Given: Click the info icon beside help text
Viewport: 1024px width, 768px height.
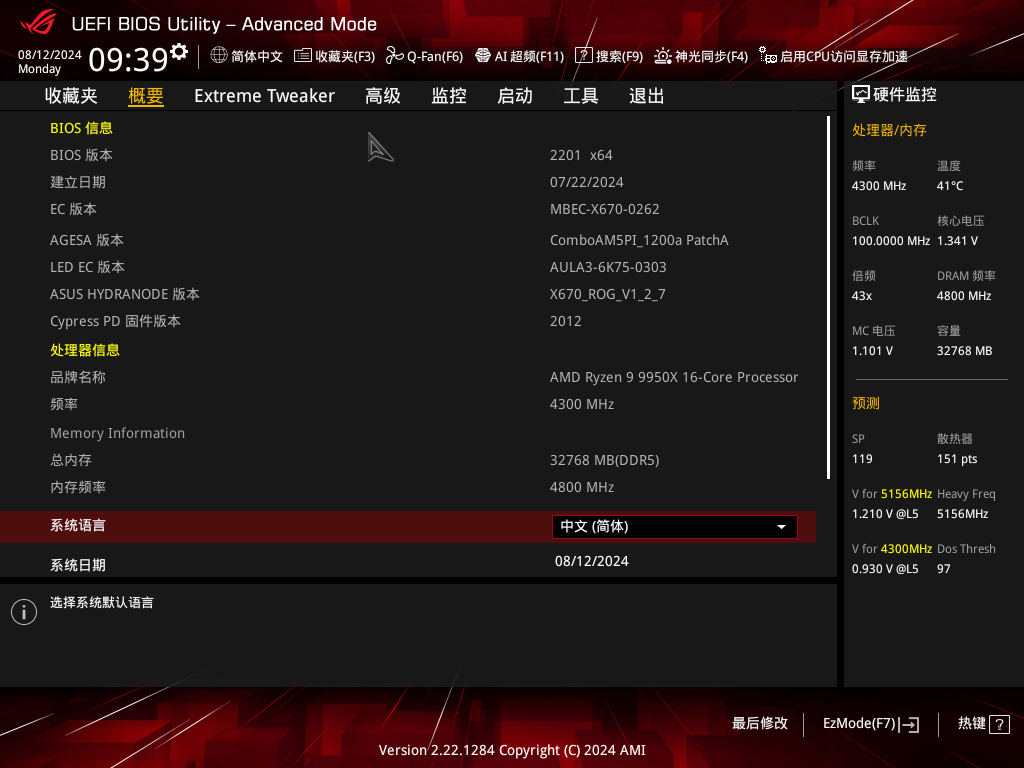Looking at the screenshot, I should pyautogui.click(x=24, y=612).
